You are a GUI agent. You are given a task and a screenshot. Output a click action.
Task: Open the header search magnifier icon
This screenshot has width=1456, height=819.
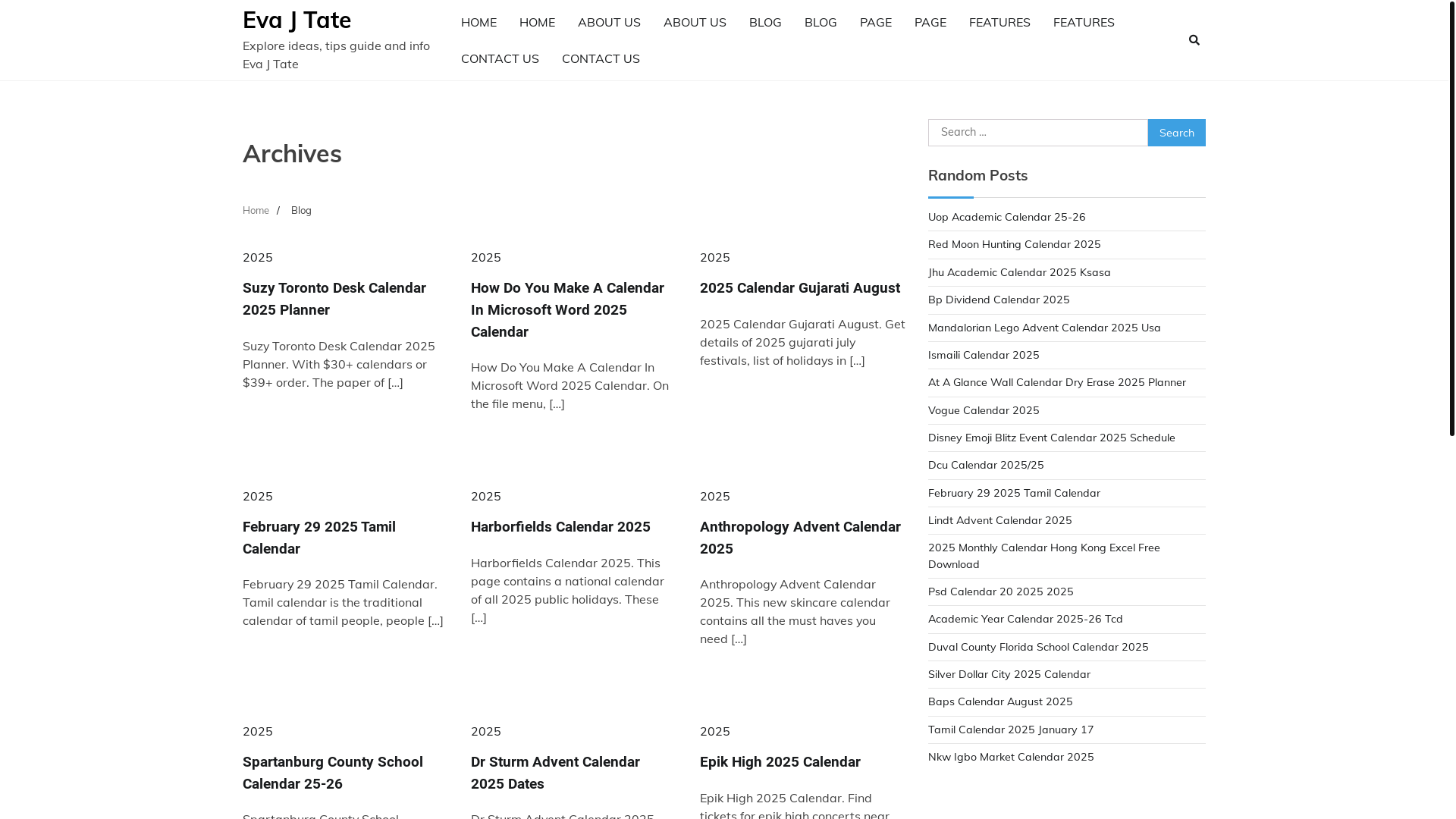tap(1194, 40)
